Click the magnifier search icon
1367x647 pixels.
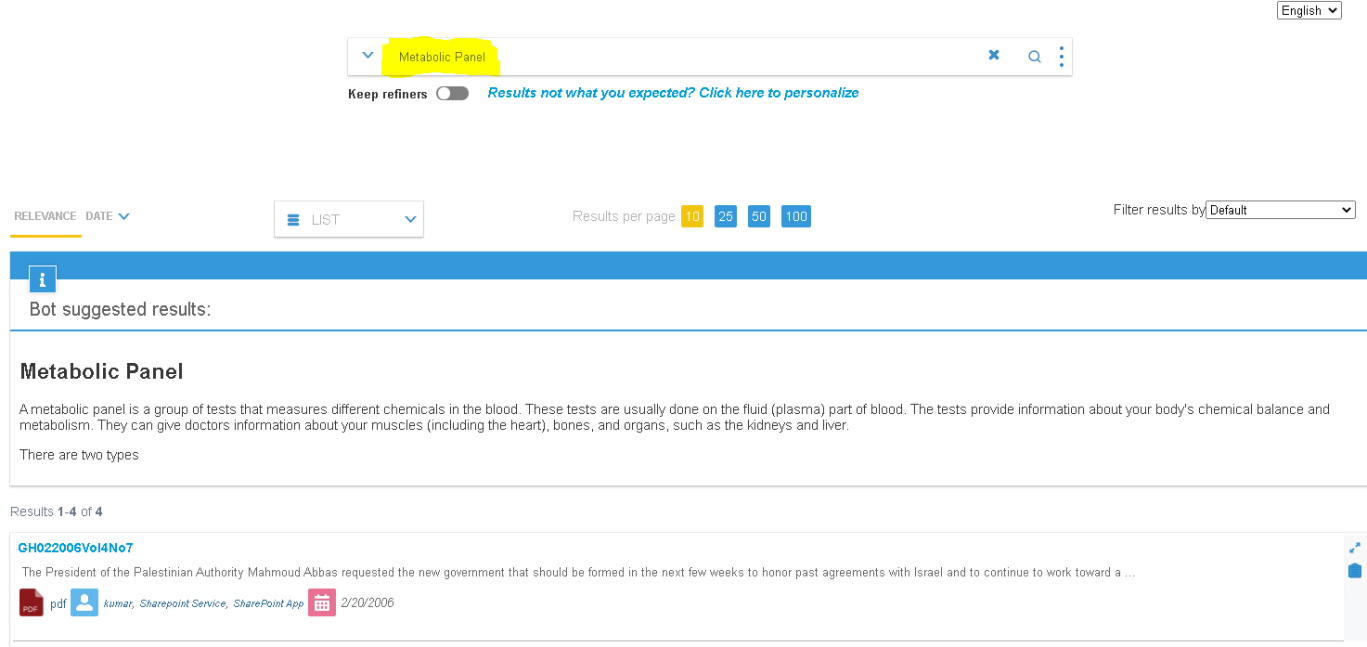[1034, 57]
